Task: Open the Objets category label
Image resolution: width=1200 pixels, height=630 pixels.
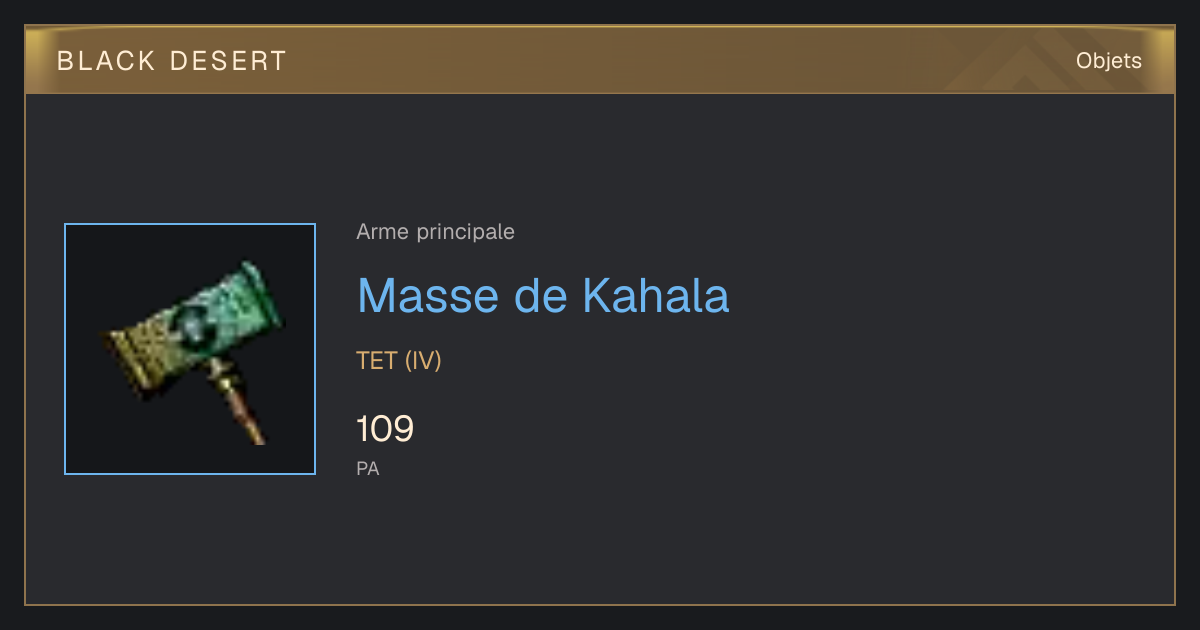Action: tap(1109, 61)
